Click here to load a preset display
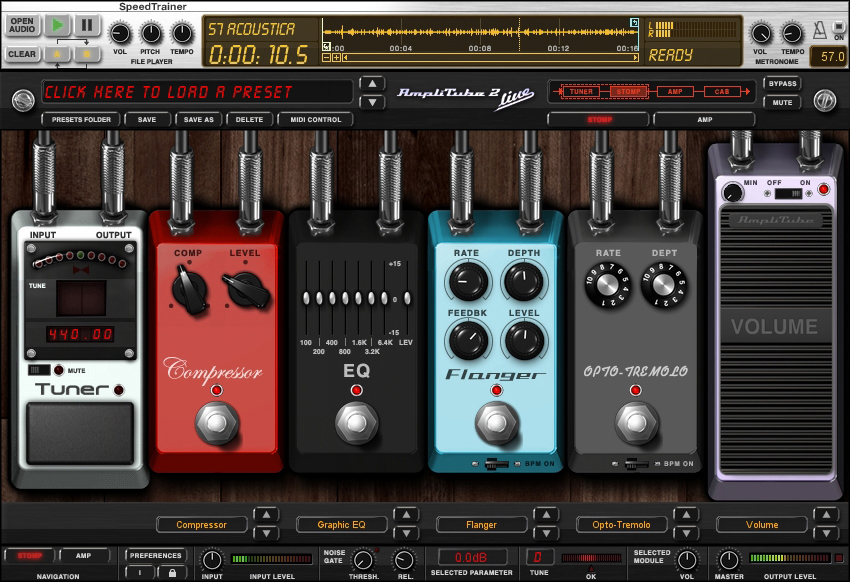Viewport: 850px width, 582px height. 197,92
